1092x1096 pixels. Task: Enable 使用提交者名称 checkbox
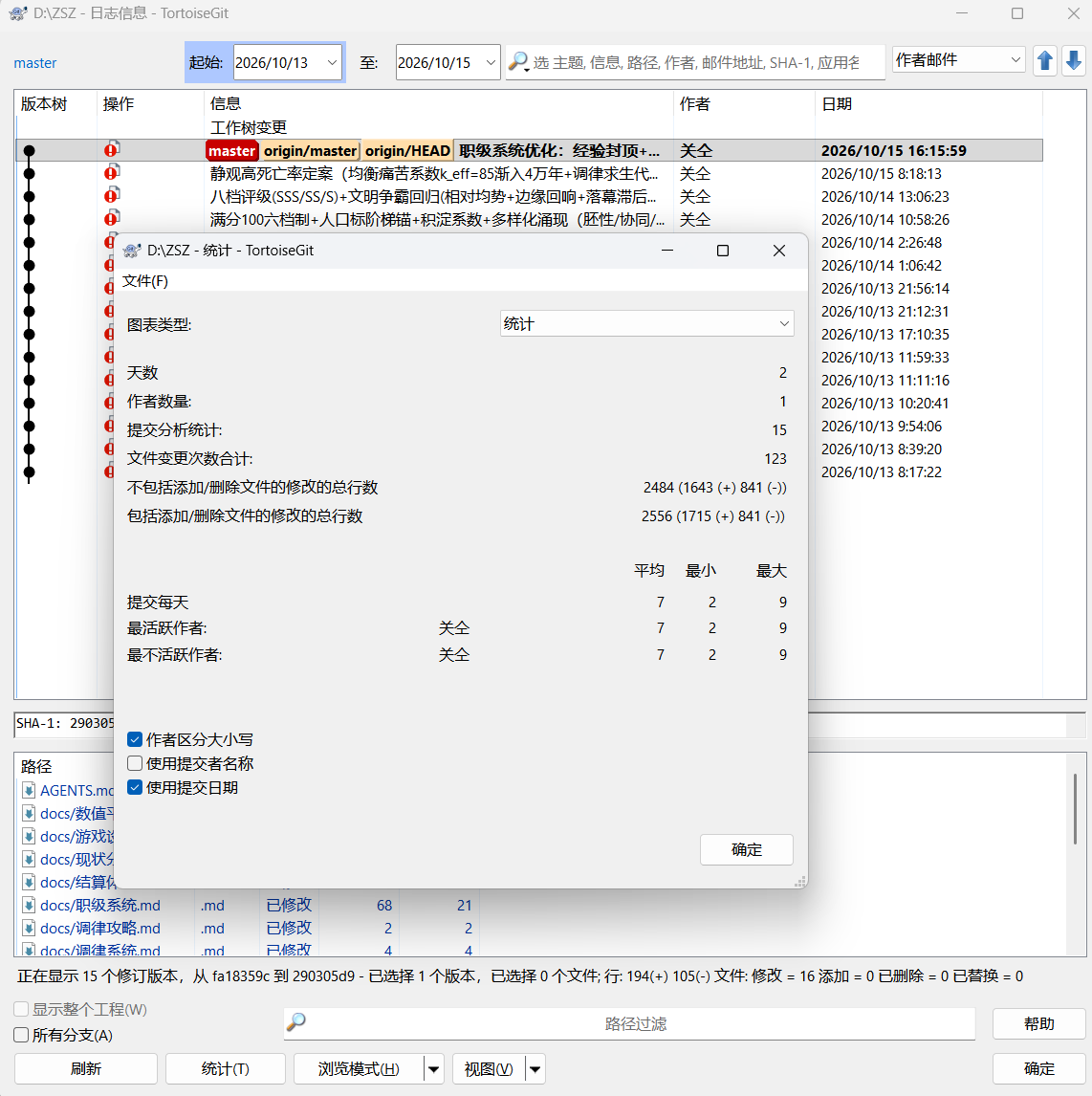click(135, 763)
